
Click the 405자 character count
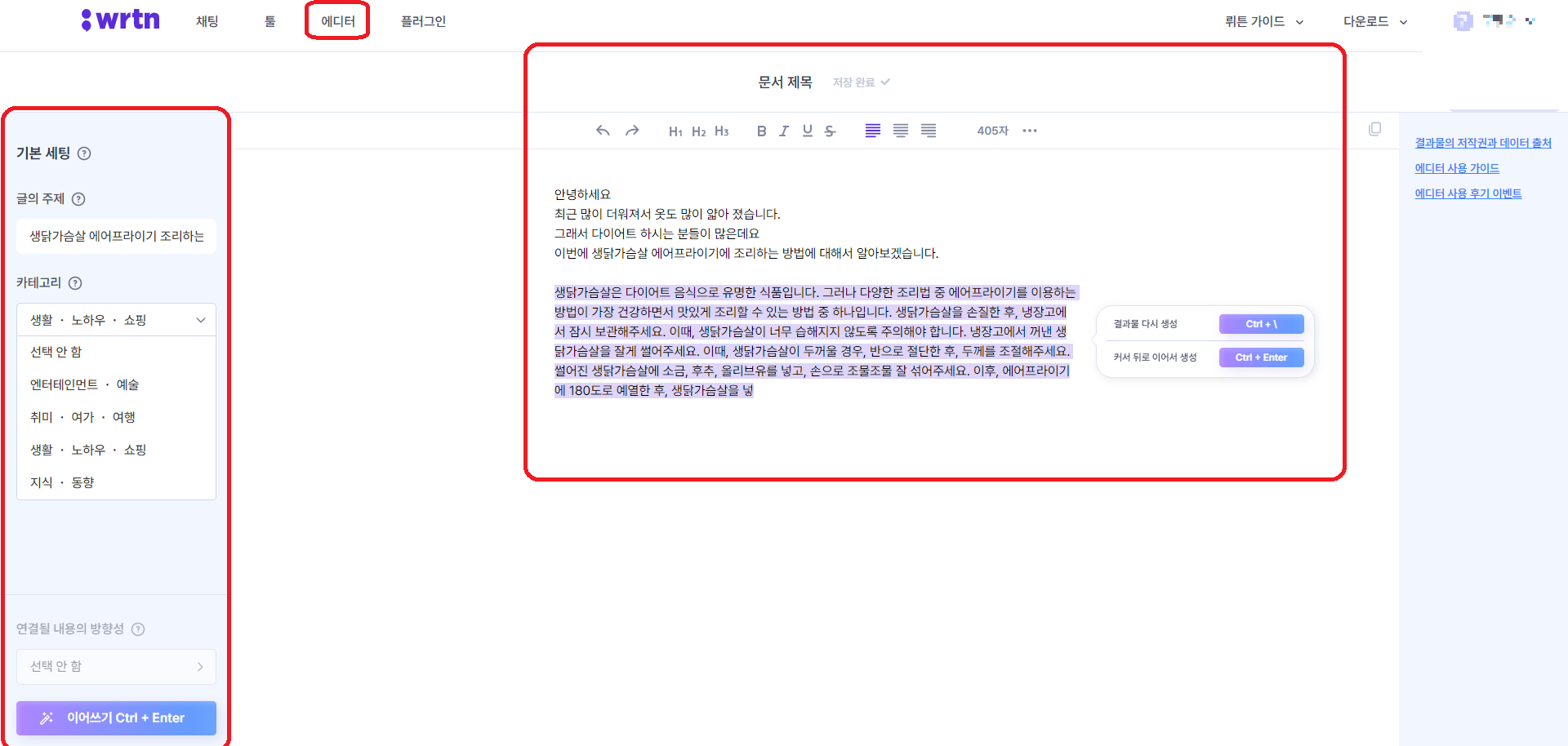click(992, 131)
